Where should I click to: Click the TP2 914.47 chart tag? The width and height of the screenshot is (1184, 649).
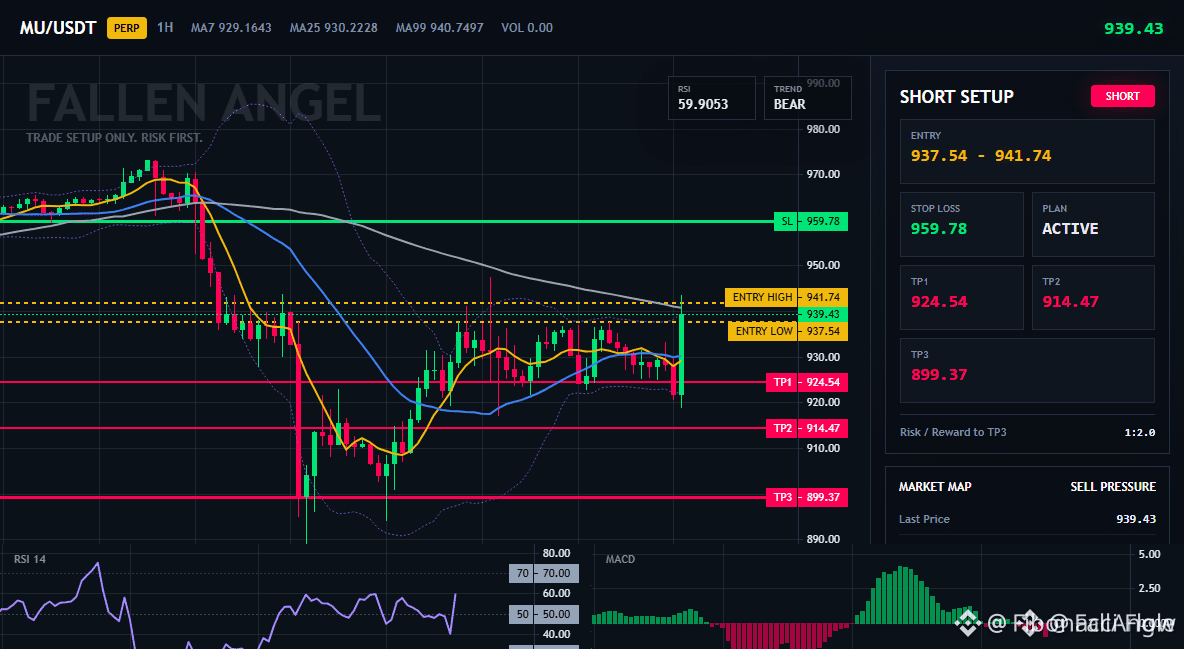point(806,428)
